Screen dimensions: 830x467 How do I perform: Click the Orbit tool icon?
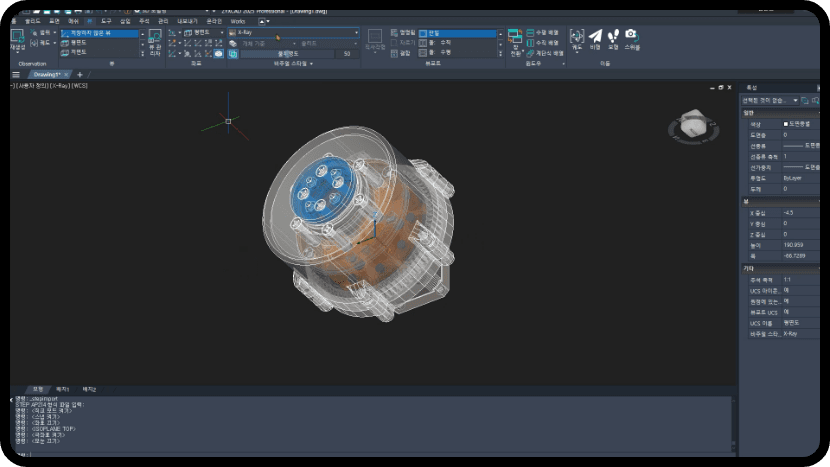577,36
